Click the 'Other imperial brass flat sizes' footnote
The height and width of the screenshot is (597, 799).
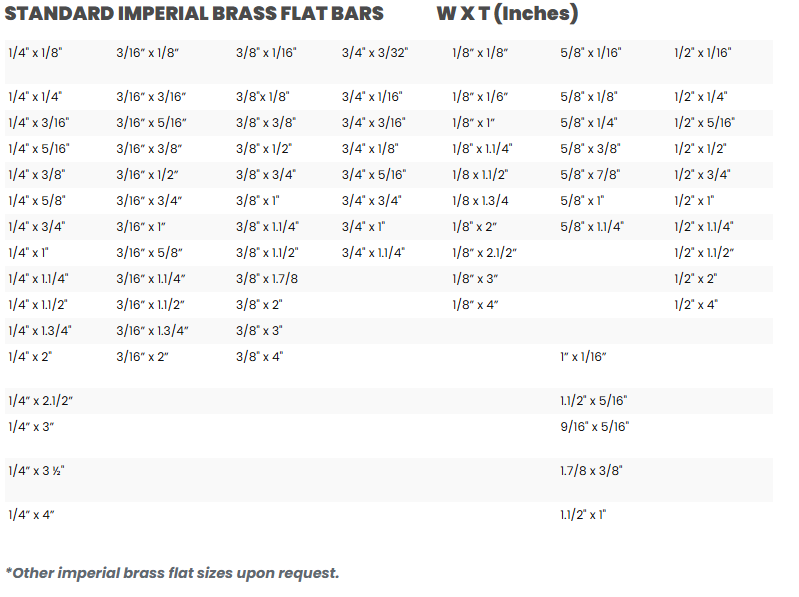click(x=172, y=573)
